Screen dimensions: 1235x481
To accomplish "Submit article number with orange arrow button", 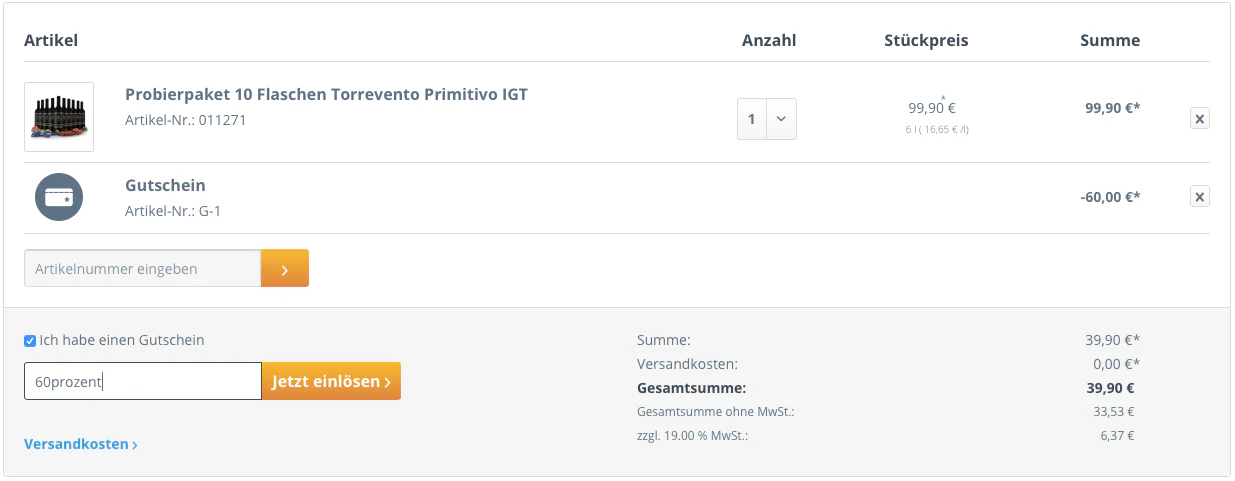I will [x=285, y=268].
